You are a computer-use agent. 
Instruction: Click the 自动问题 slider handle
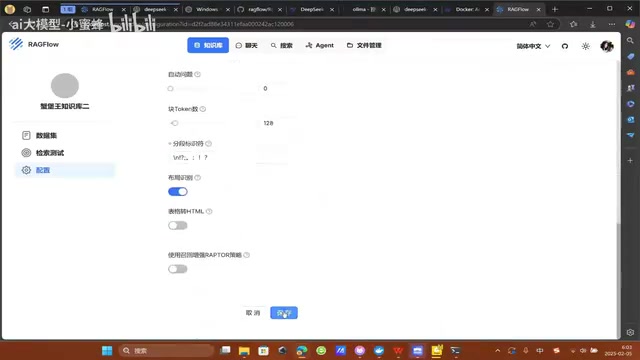tap(171, 89)
